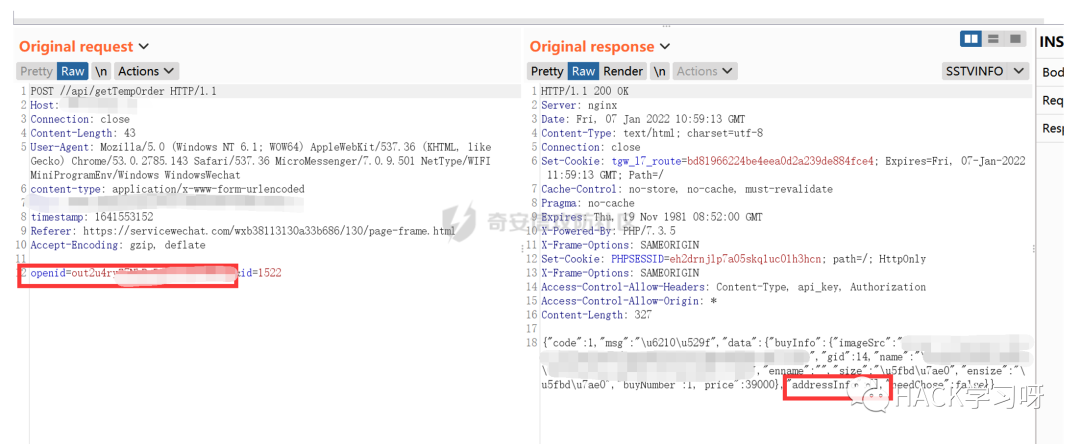1080x444 pixels.
Task: Click the 'Cache-Control: no-store' header
Action: point(687,189)
